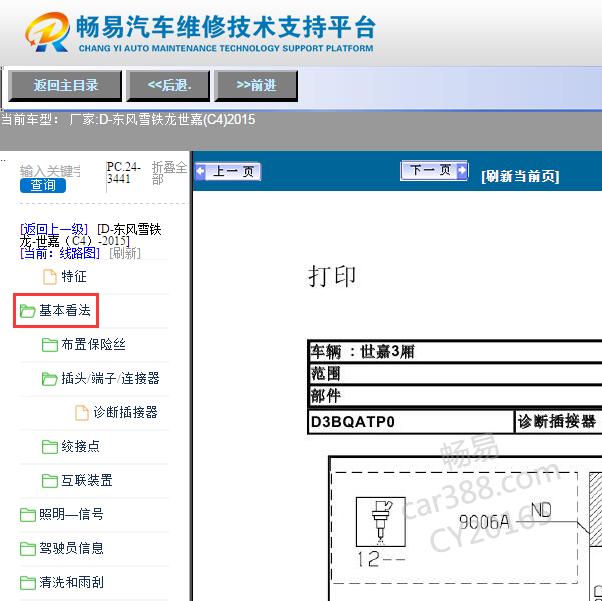Open the previous page with 上一页
This screenshot has width=602, height=601.
(x=228, y=171)
